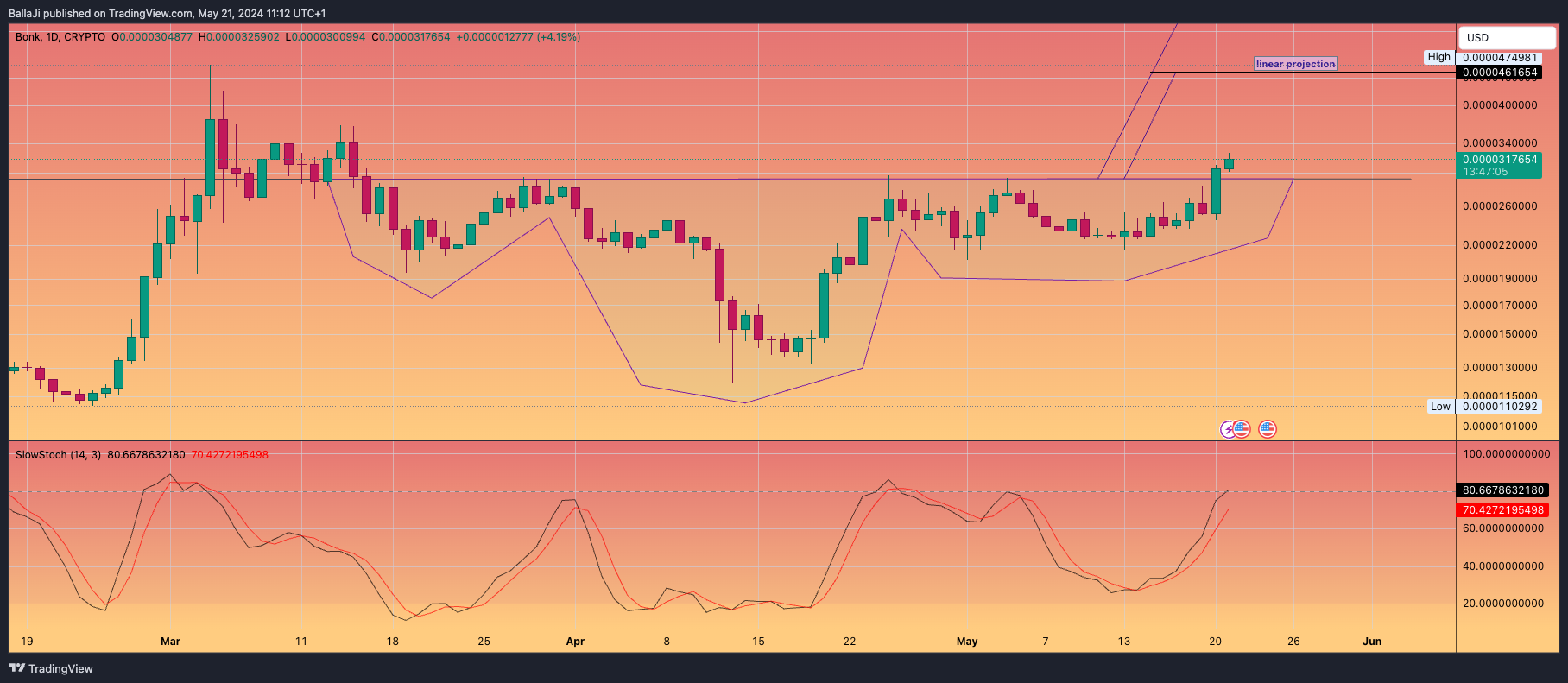Click the 13:47:05 bar countdown timer
Image resolution: width=1568 pixels, height=683 pixels.
click(x=1485, y=172)
